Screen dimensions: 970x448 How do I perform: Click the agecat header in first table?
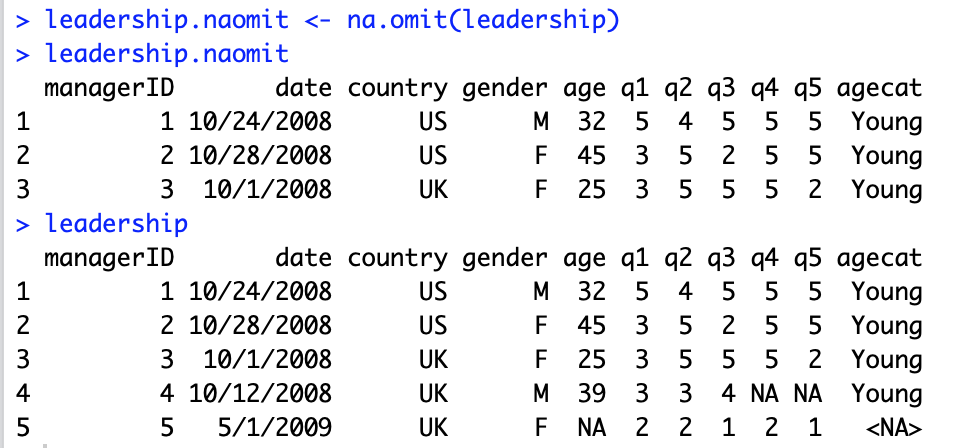879,88
